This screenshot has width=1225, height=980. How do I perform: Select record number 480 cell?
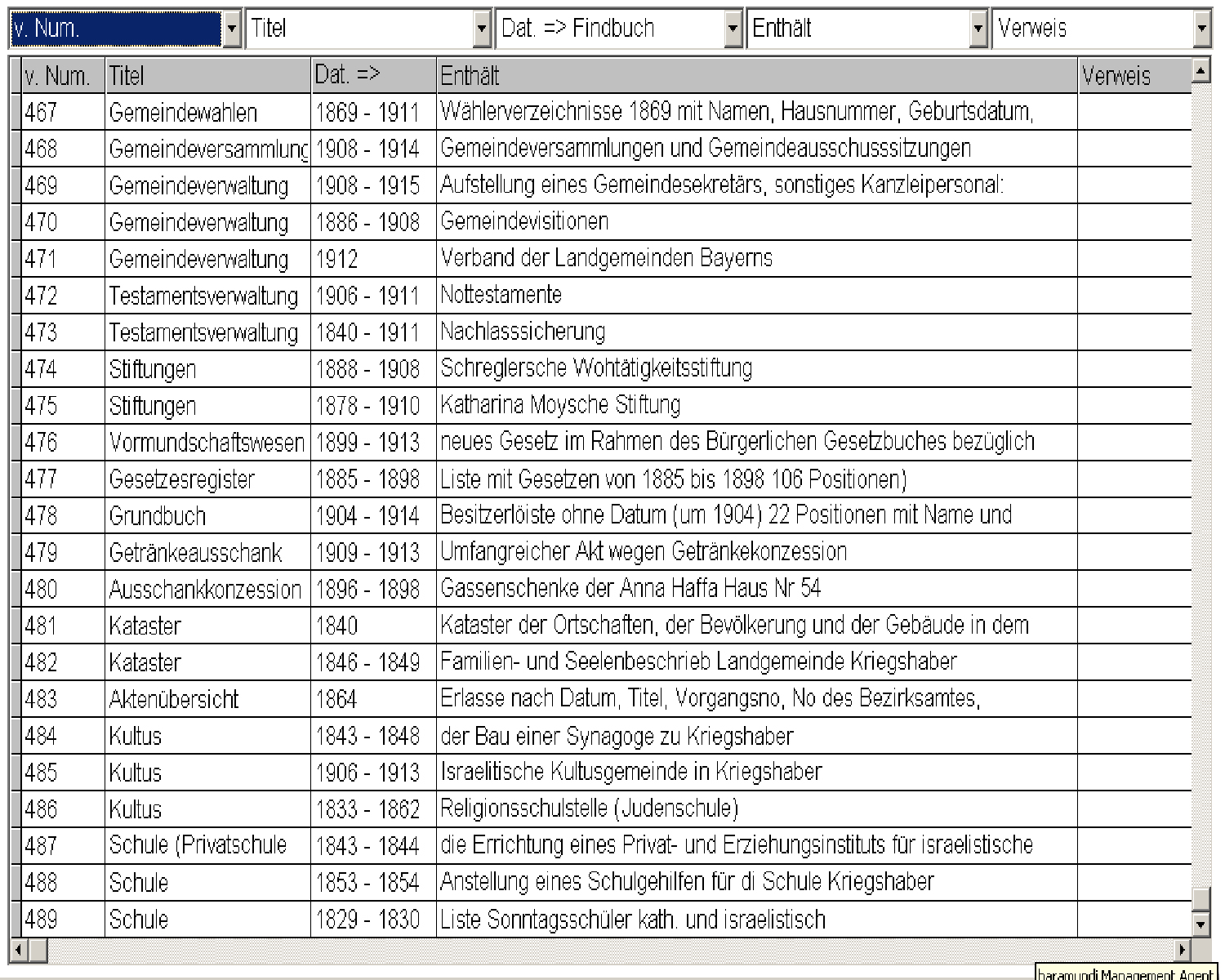pos(63,589)
